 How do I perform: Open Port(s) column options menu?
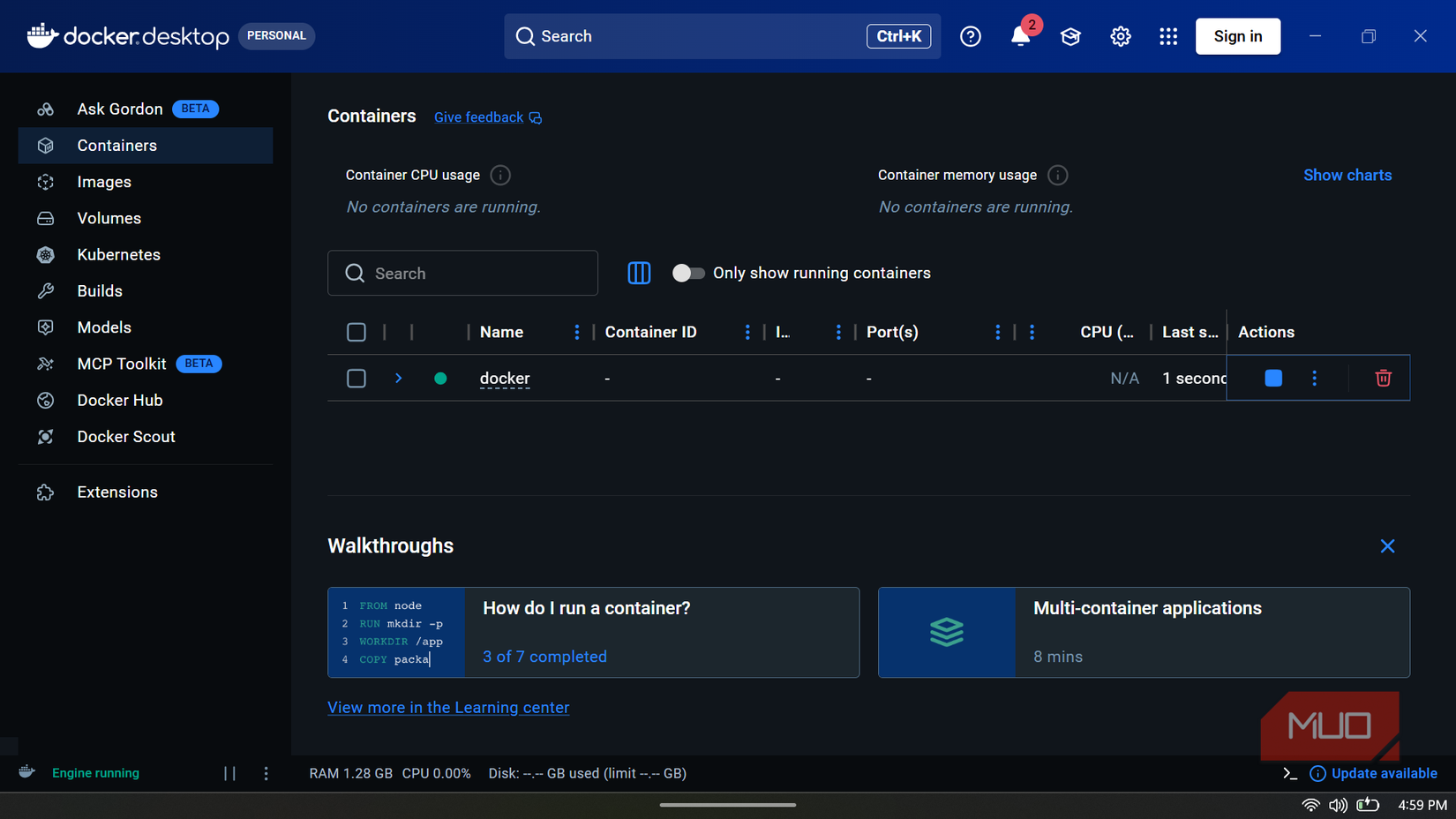click(998, 332)
